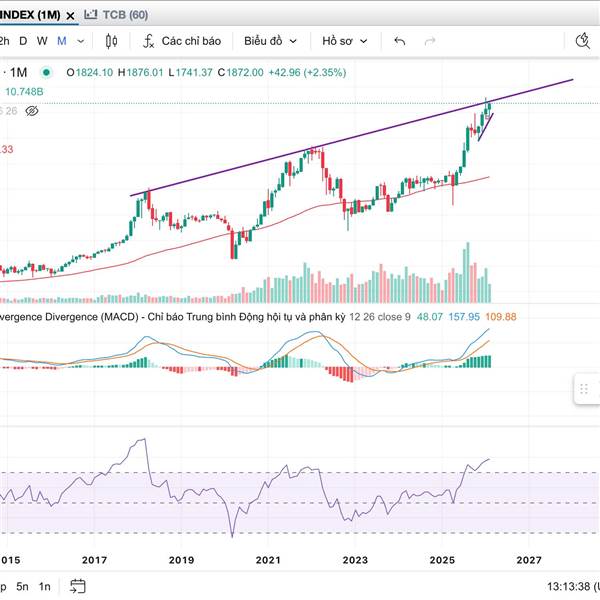Click the 2h timeframe button
Image resolution: width=600 pixels, height=600 pixels.
[4, 41]
